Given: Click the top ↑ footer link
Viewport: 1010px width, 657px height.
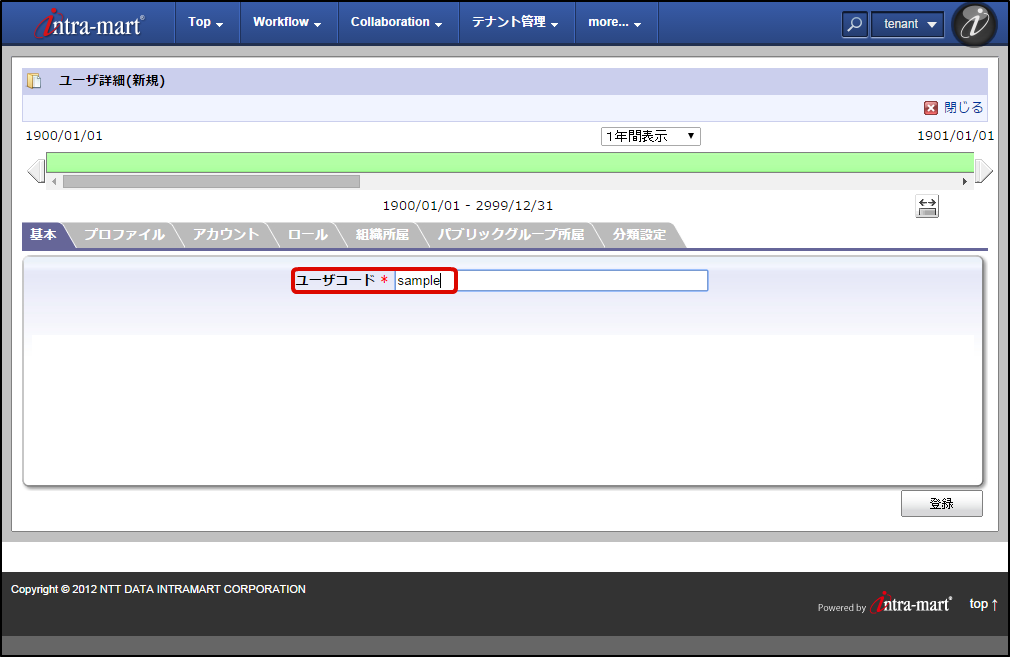Looking at the screenshot, I should click(984, 604).
